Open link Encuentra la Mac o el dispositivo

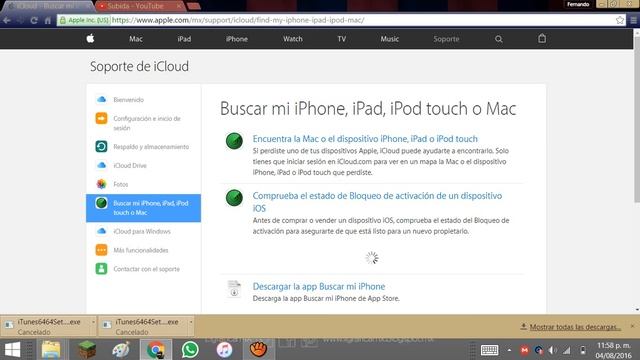[365, 139]
